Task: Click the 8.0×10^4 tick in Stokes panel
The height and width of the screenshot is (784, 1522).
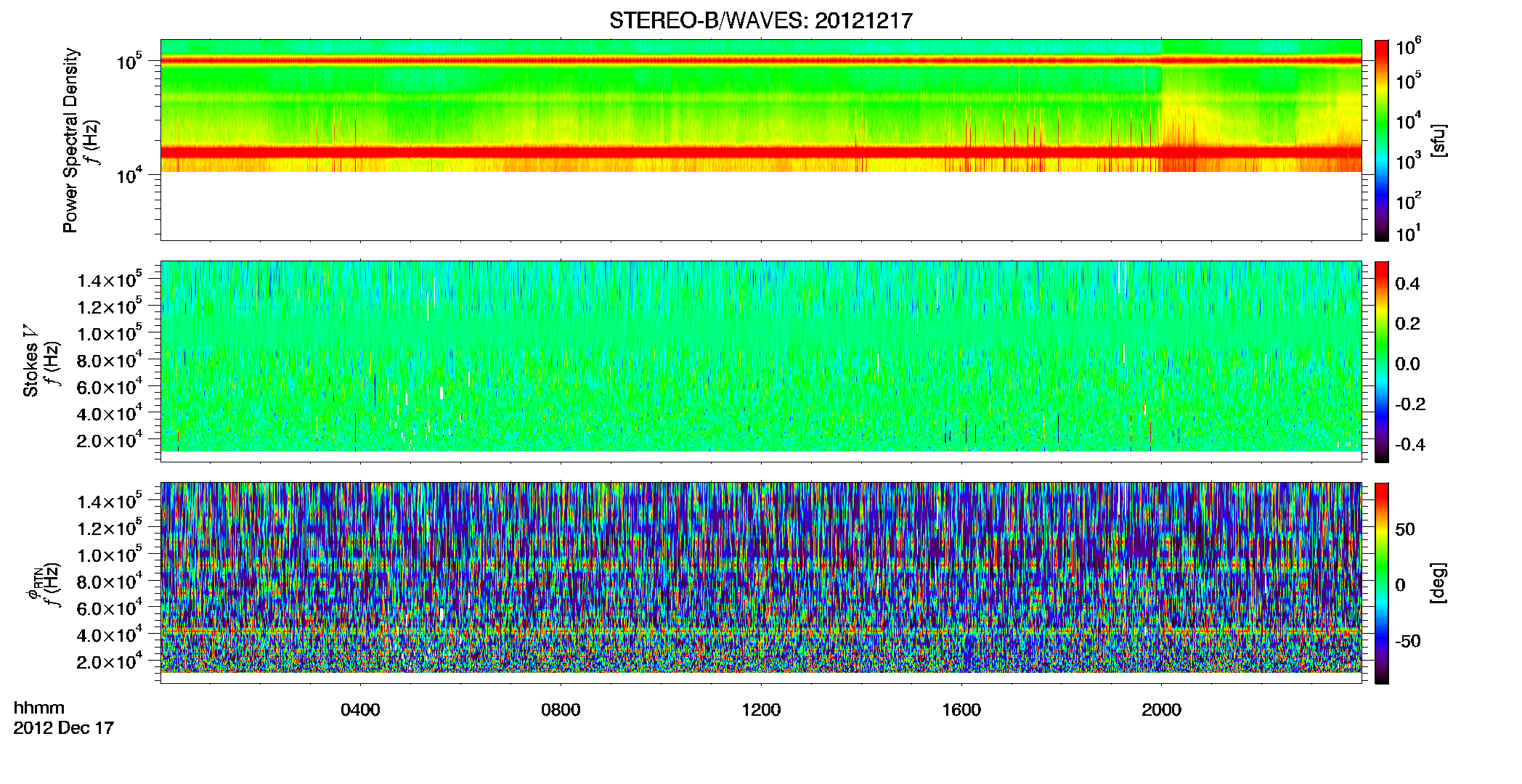Action: pos(109,359)
